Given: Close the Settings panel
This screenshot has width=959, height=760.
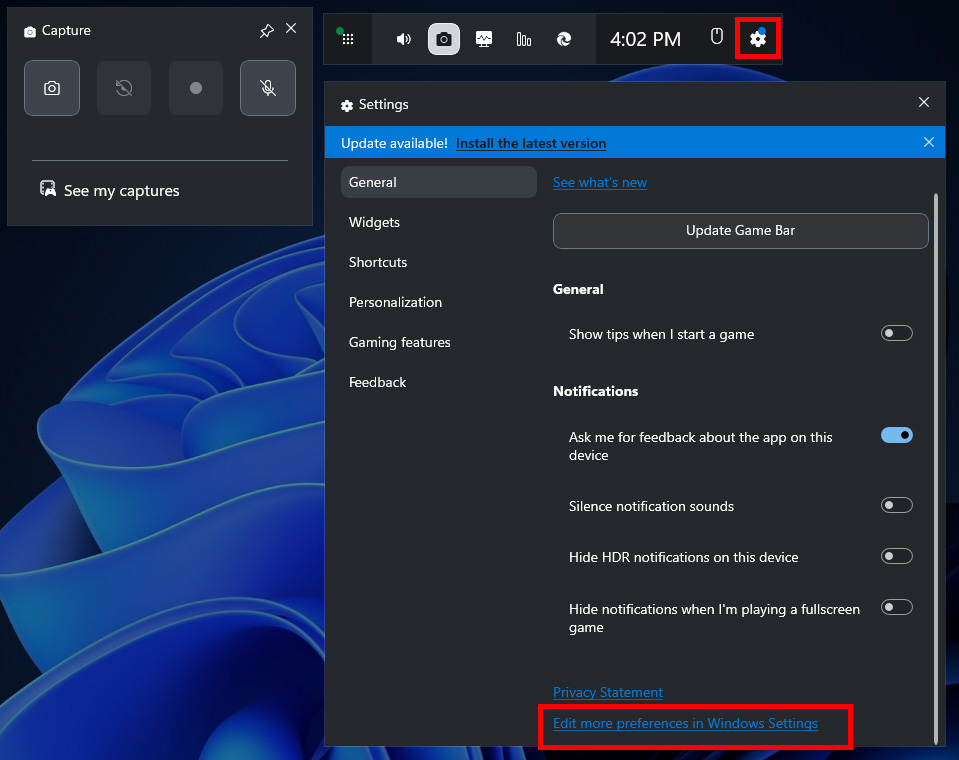Looking at the screenshot, I should click(924, 102).
